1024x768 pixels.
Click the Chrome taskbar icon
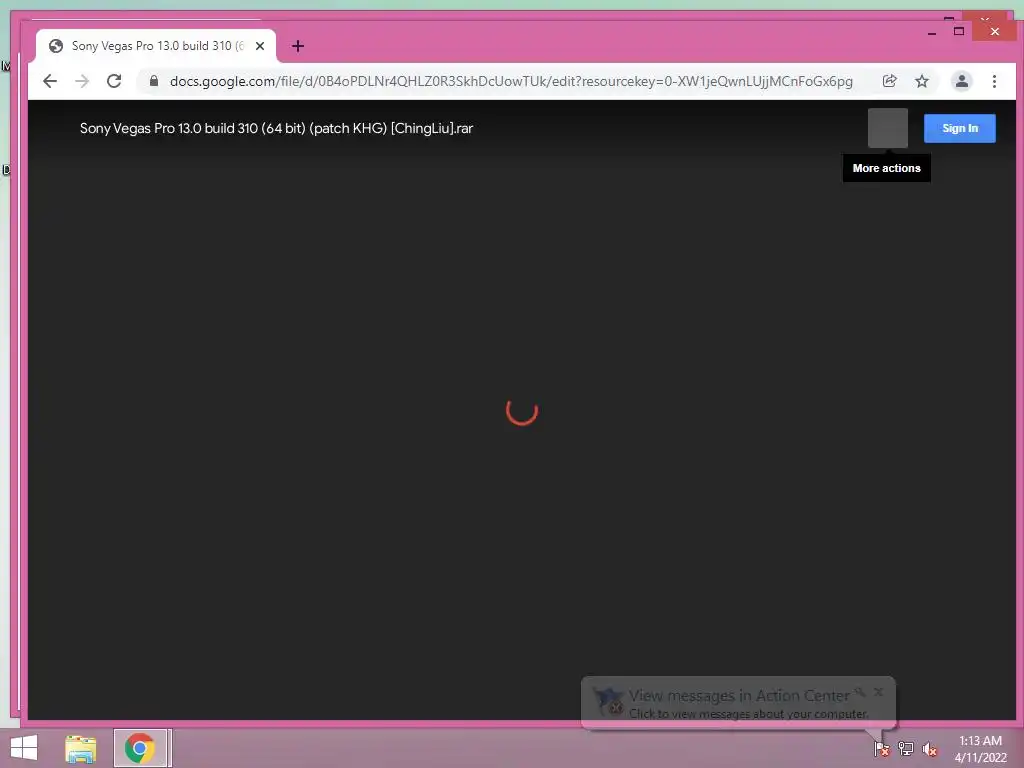[x=140, y=748]
